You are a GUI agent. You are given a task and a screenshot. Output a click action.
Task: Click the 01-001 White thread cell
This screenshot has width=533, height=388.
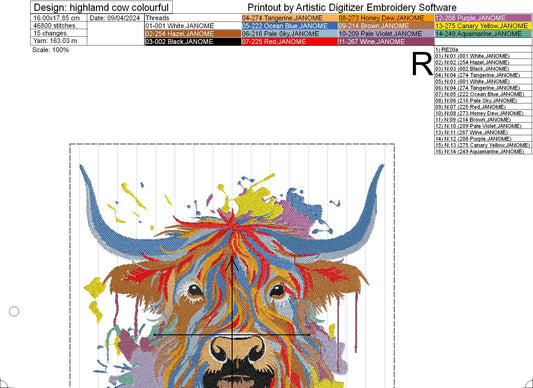193,26
